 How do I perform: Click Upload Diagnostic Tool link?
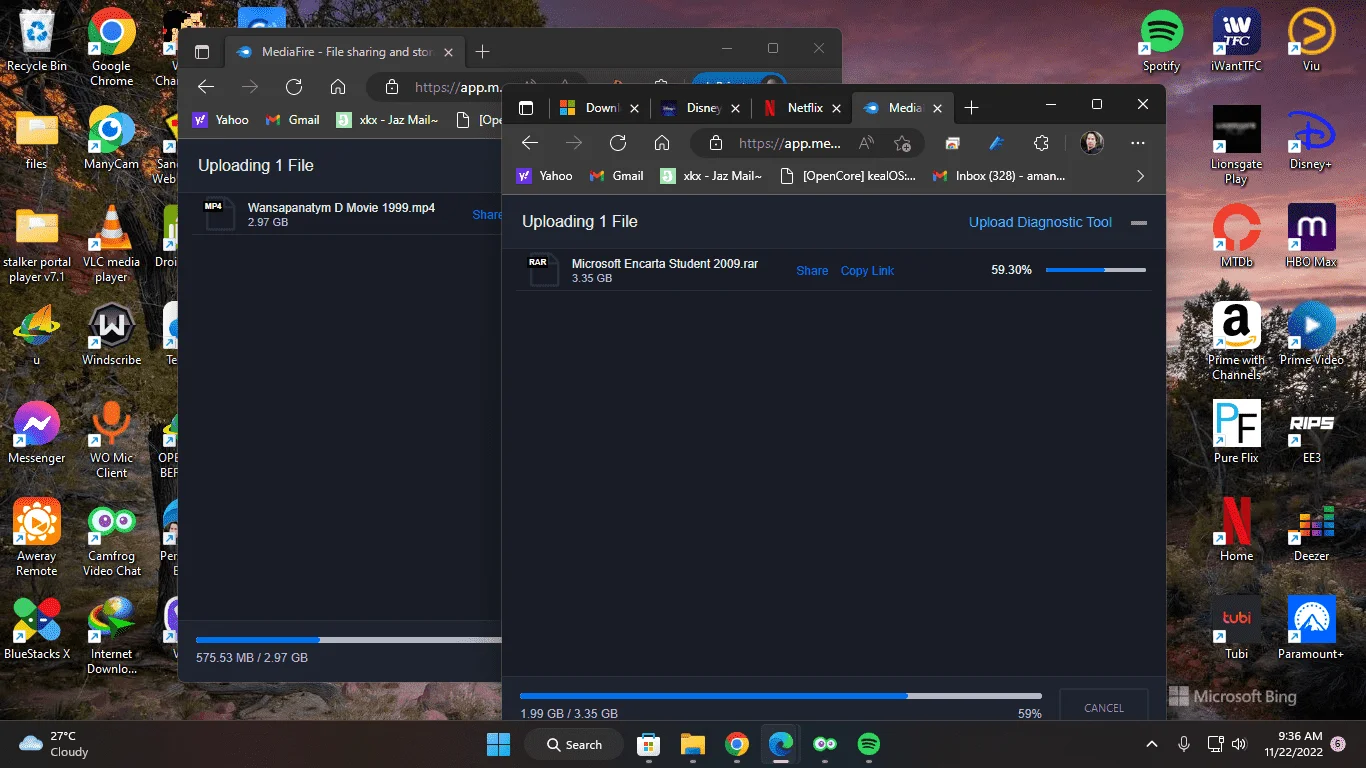tap(1040, 222)
